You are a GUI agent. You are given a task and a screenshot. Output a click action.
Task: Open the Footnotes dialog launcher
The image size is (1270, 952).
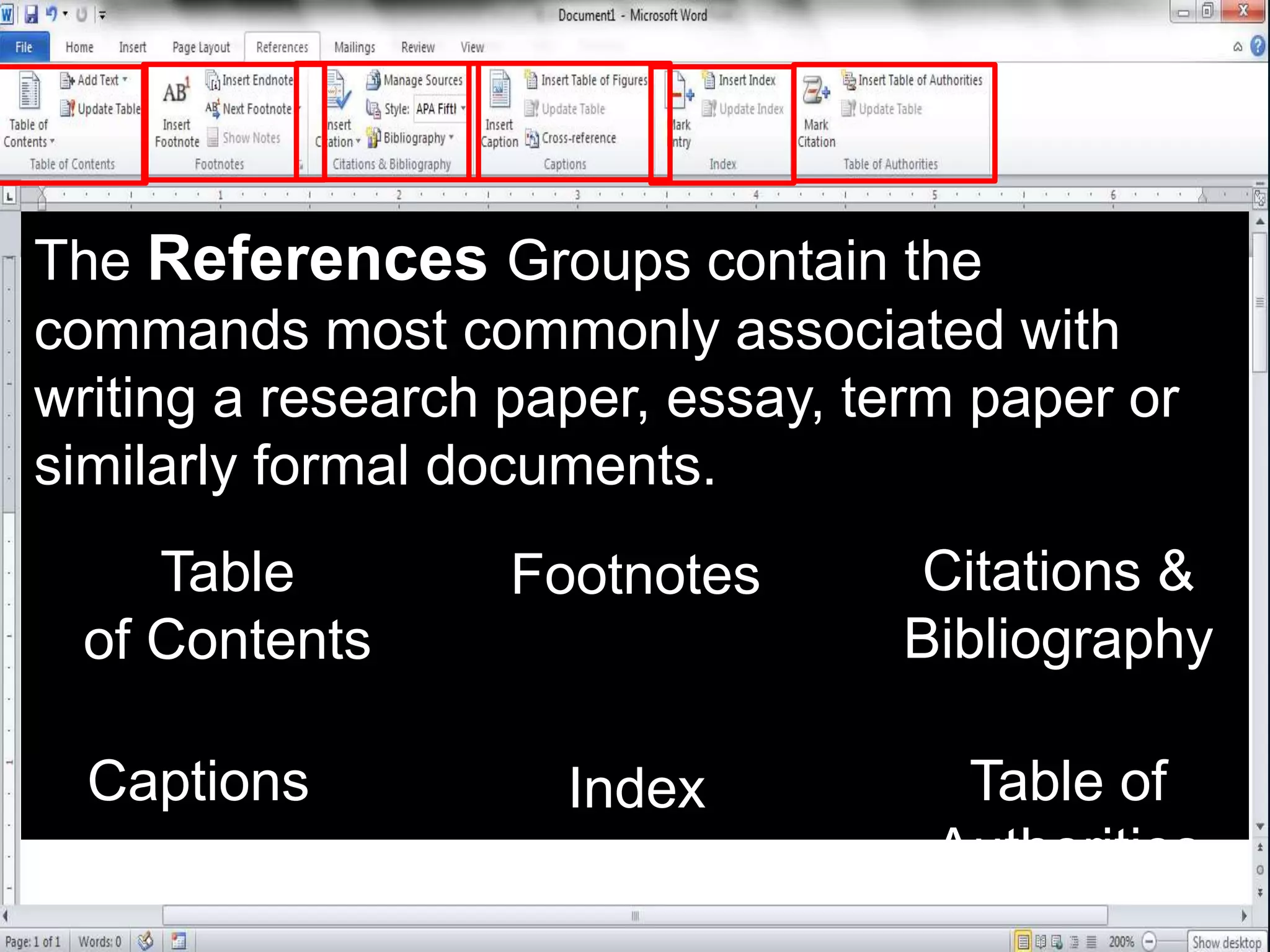301,165
